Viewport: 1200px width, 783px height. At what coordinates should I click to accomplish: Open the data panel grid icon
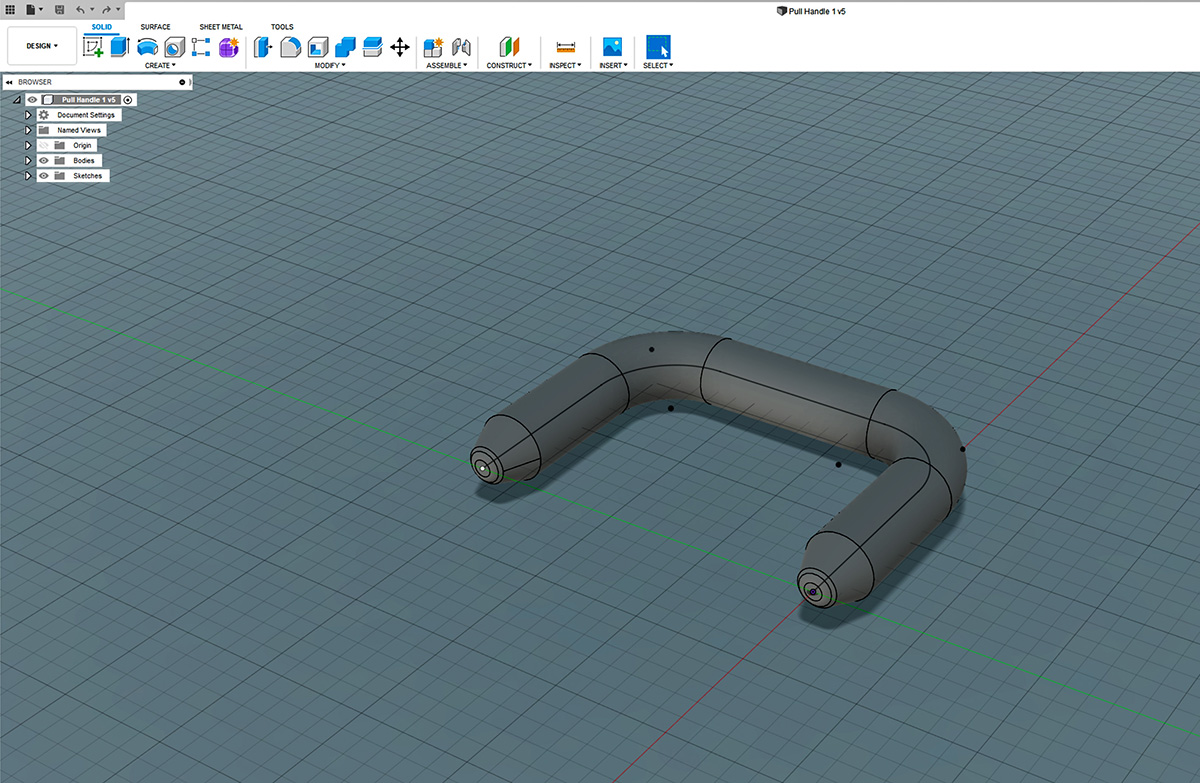click(x=11, y=9)
